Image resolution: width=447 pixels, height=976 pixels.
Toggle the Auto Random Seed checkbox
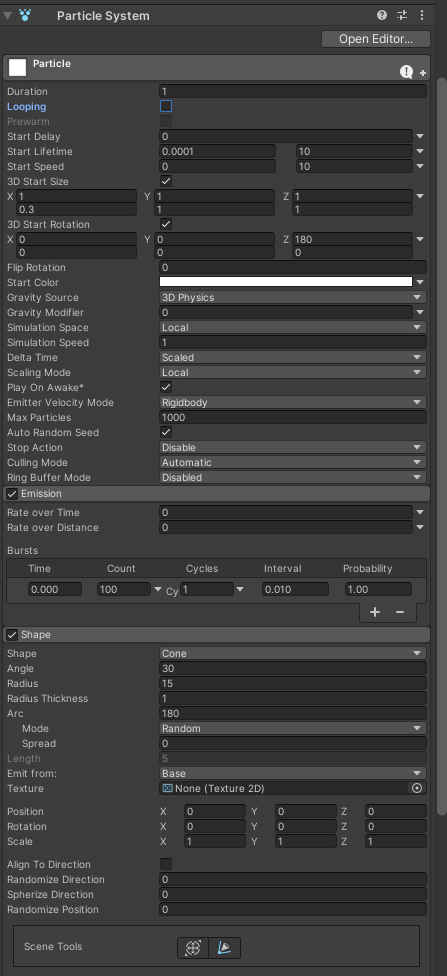166,432
